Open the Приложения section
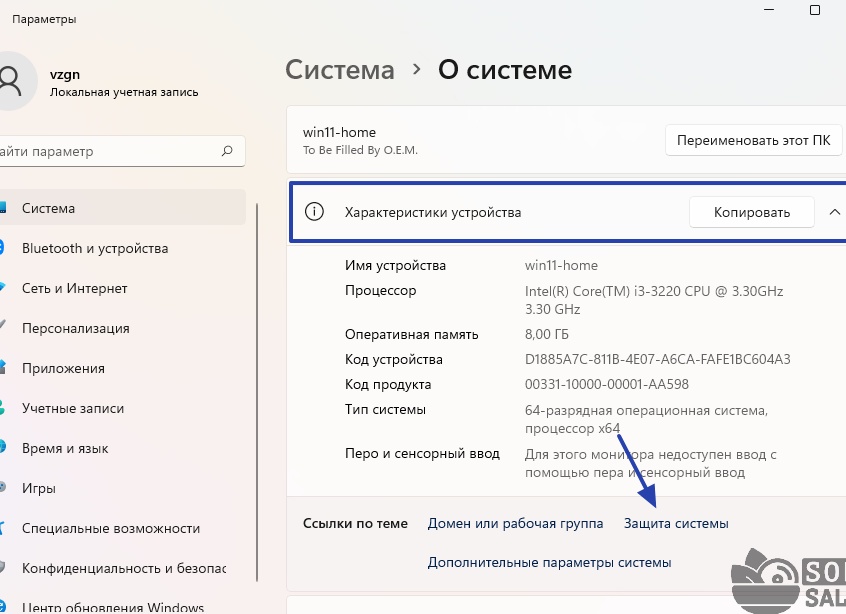The image size is (846, 614). pyautogui.click(x=122, y=368)
